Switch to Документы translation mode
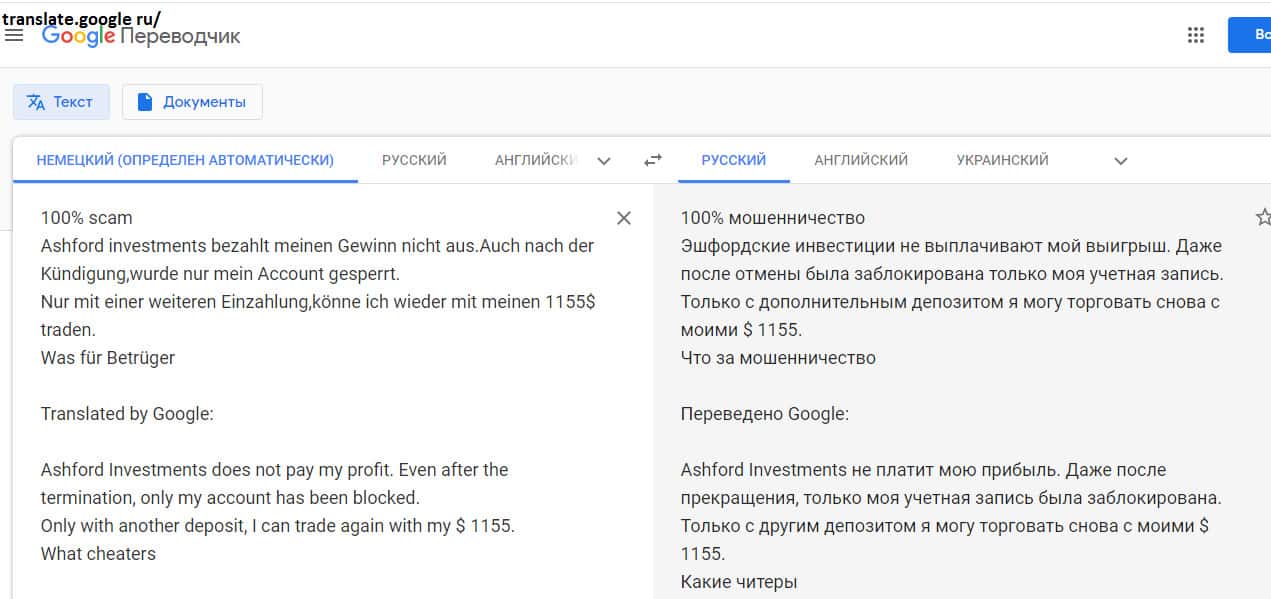The height and width of the screenshot is (599, 1271). pyautogui.click(x=192, y=102)
